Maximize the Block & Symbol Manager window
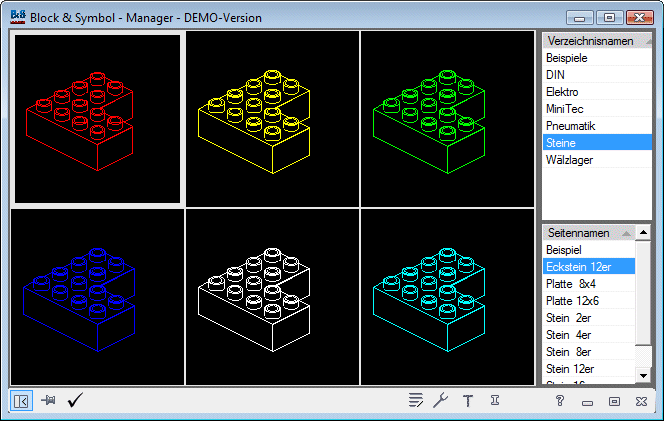This screenshot has width=664, height=421. point(609,18)
